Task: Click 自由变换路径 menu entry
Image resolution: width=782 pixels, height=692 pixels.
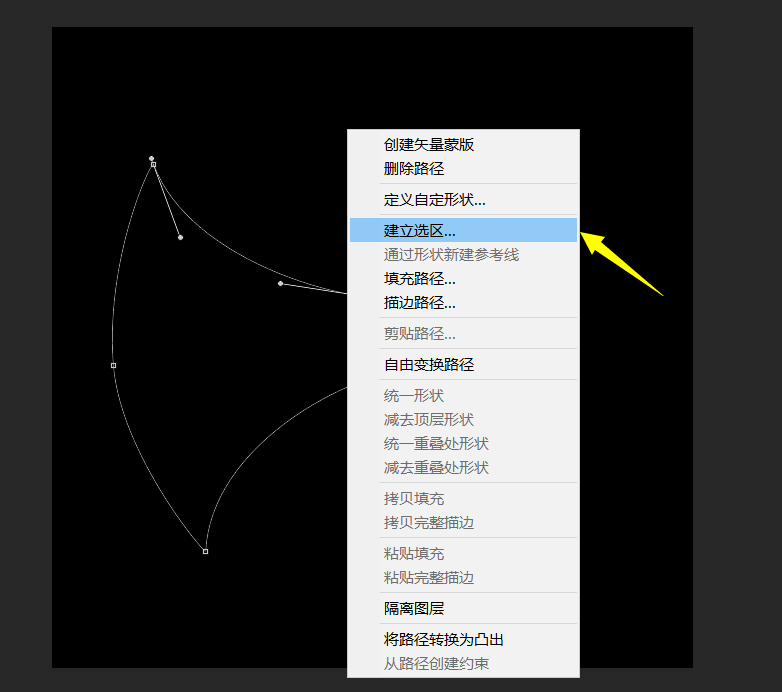Action: click(x=463, y=364)
